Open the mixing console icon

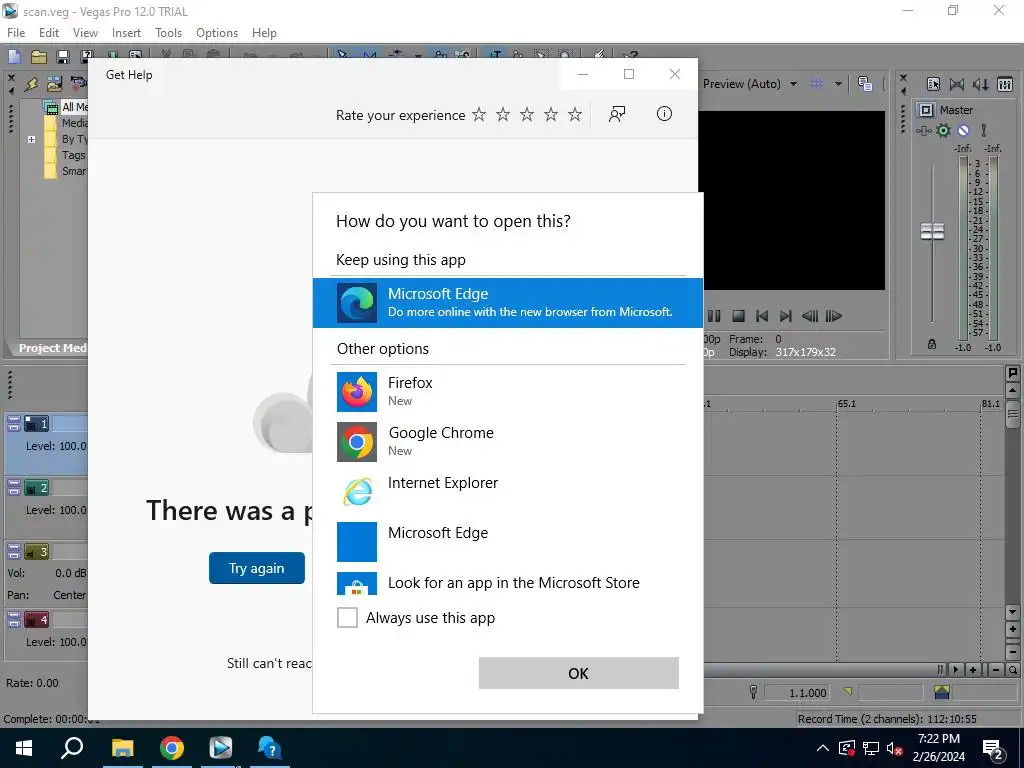point(1005,84)
